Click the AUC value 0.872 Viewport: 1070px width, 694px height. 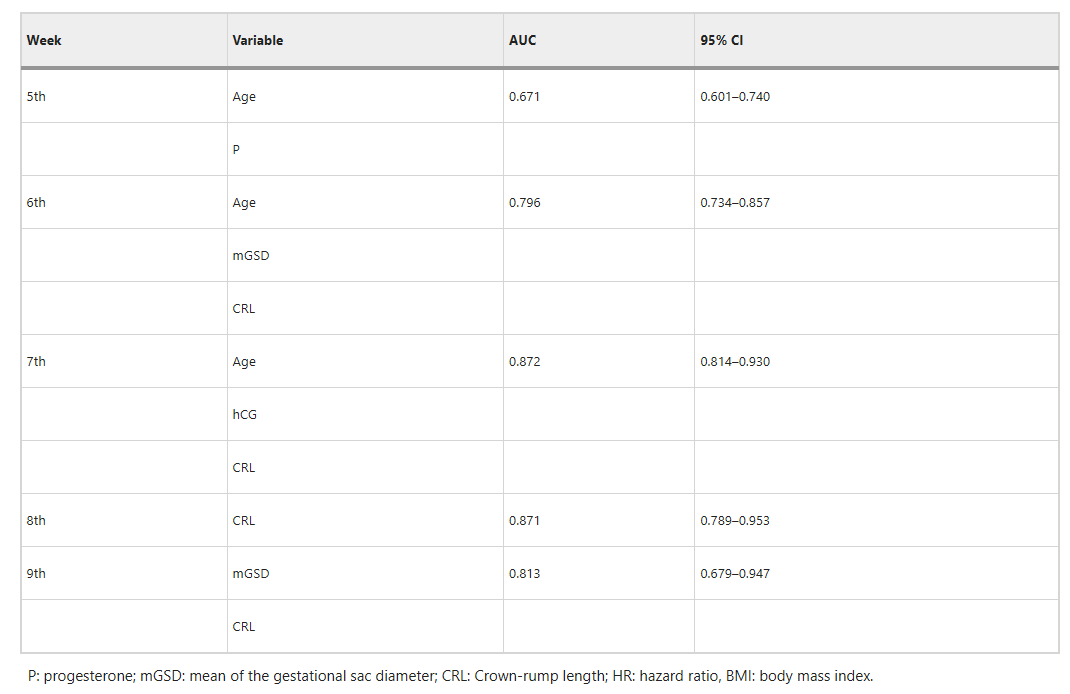(x=524, y=361)
